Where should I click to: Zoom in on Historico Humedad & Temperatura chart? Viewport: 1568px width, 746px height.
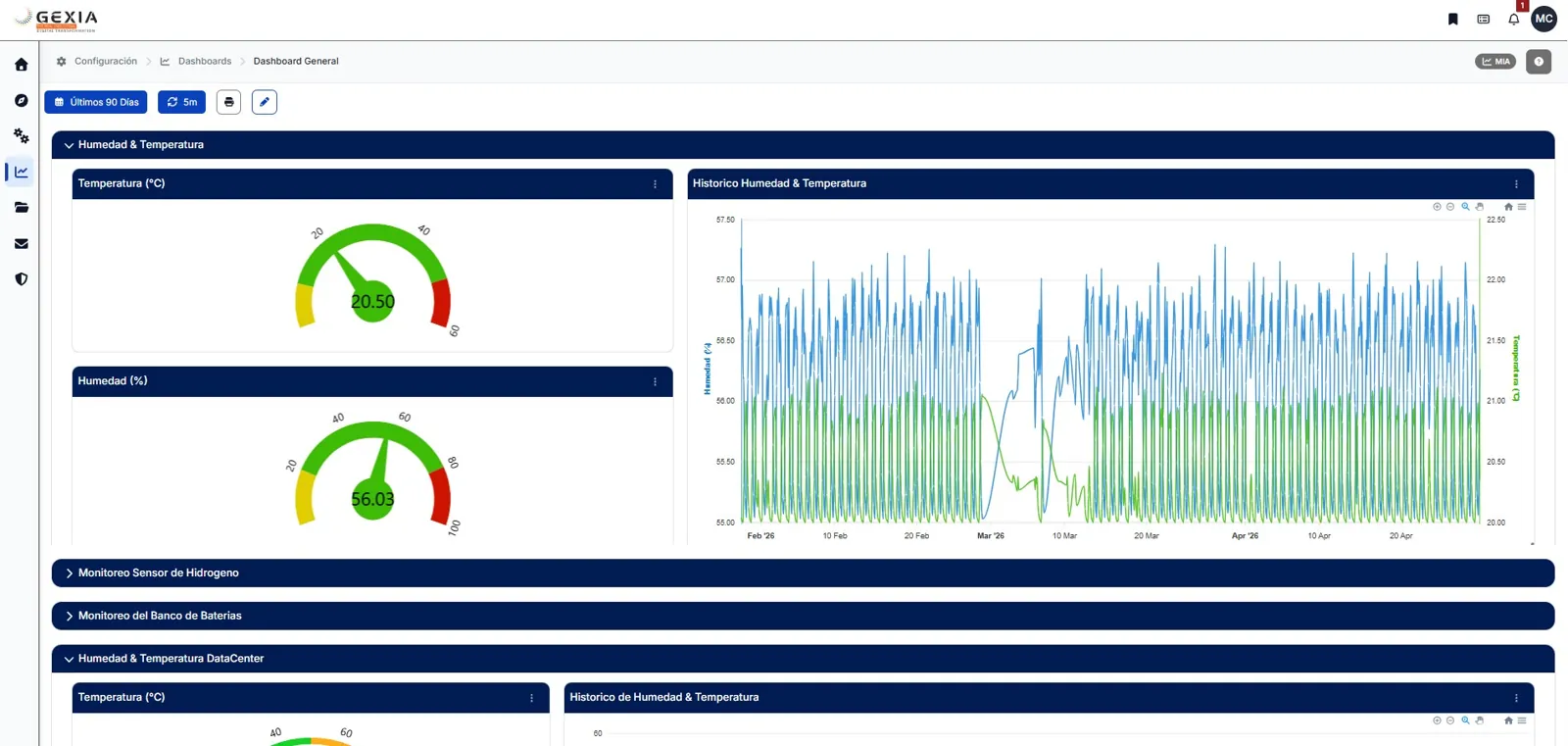point(1437,207)
